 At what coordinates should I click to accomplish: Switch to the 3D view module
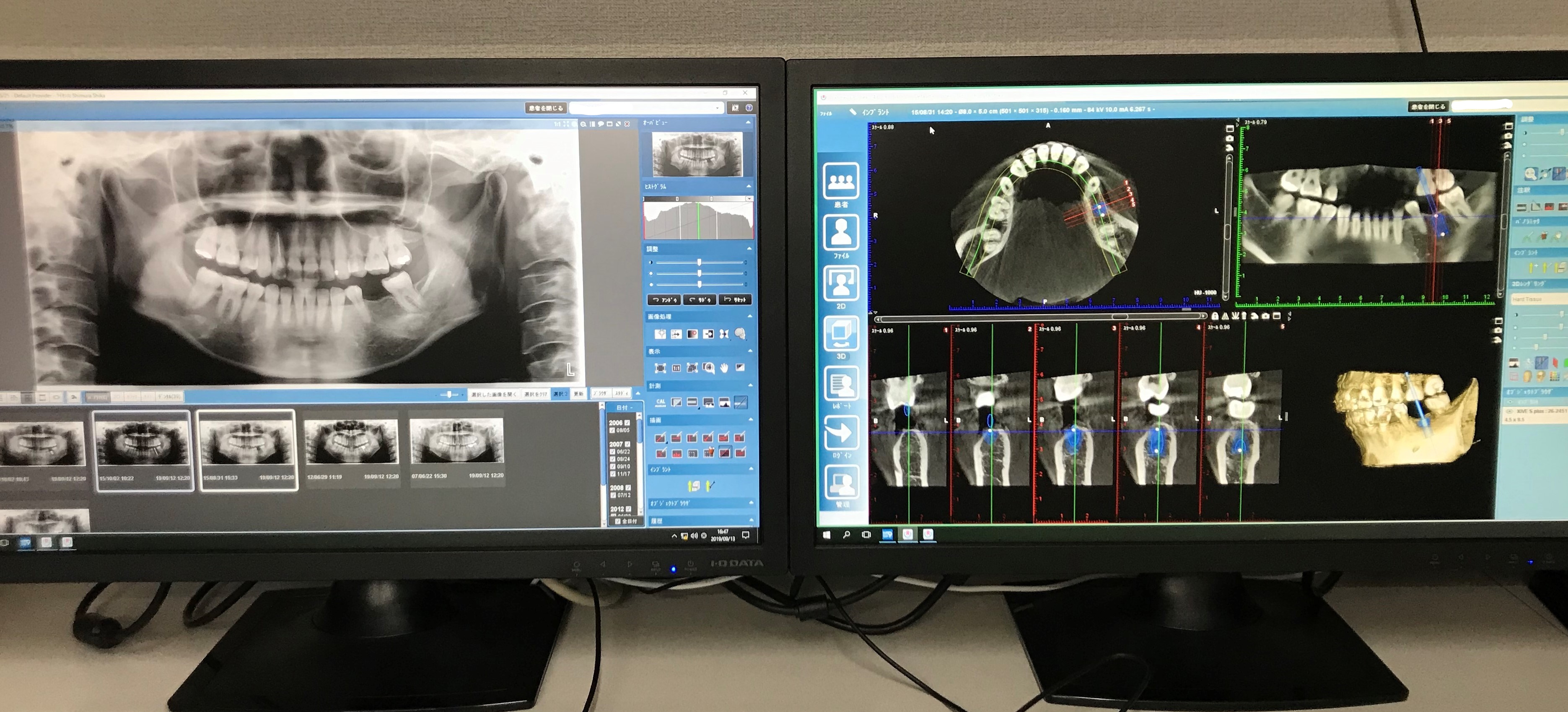point(841,333)
